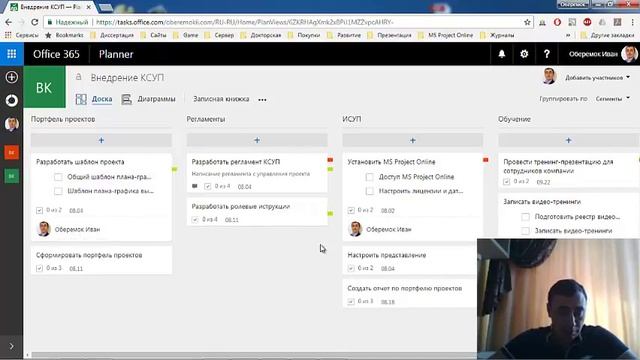Open the MS Project Online bookmarks folder
The image size is (640, 360).
click(x=446, y=35)
